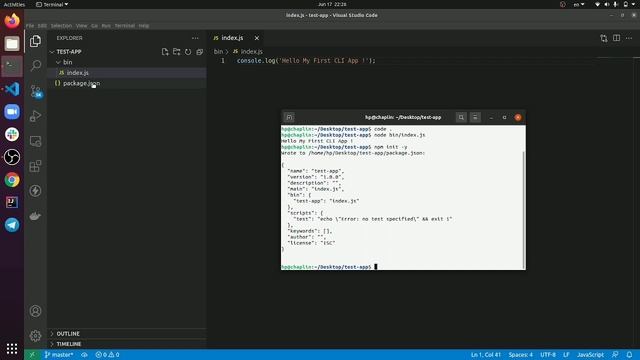Viewport: 640px width, 360px height.
Task: Open File menu
Action: coord(30,26)
